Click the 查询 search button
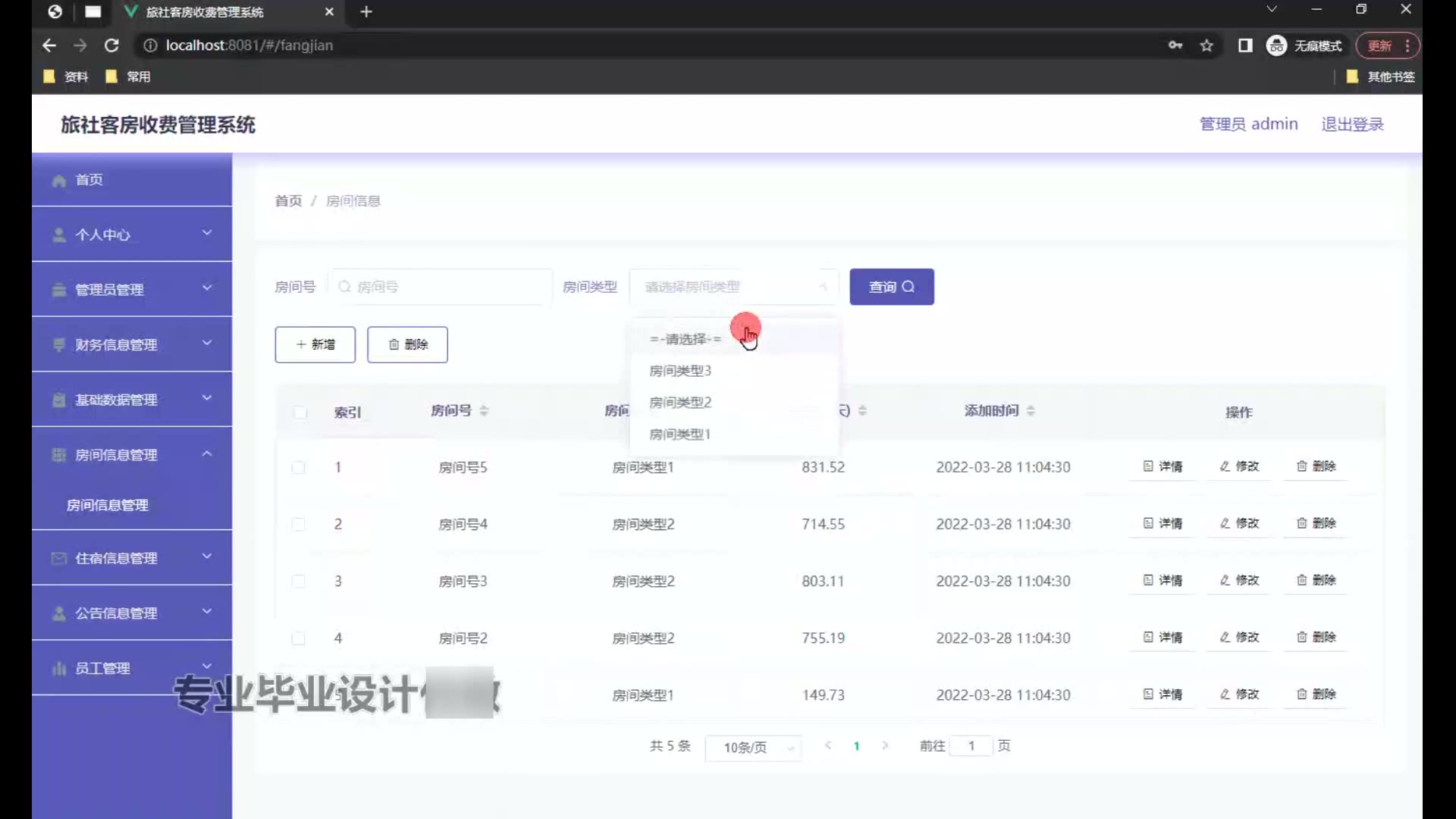The width and height of the screenshot is (1456, 819). click(x=891, y=287)
